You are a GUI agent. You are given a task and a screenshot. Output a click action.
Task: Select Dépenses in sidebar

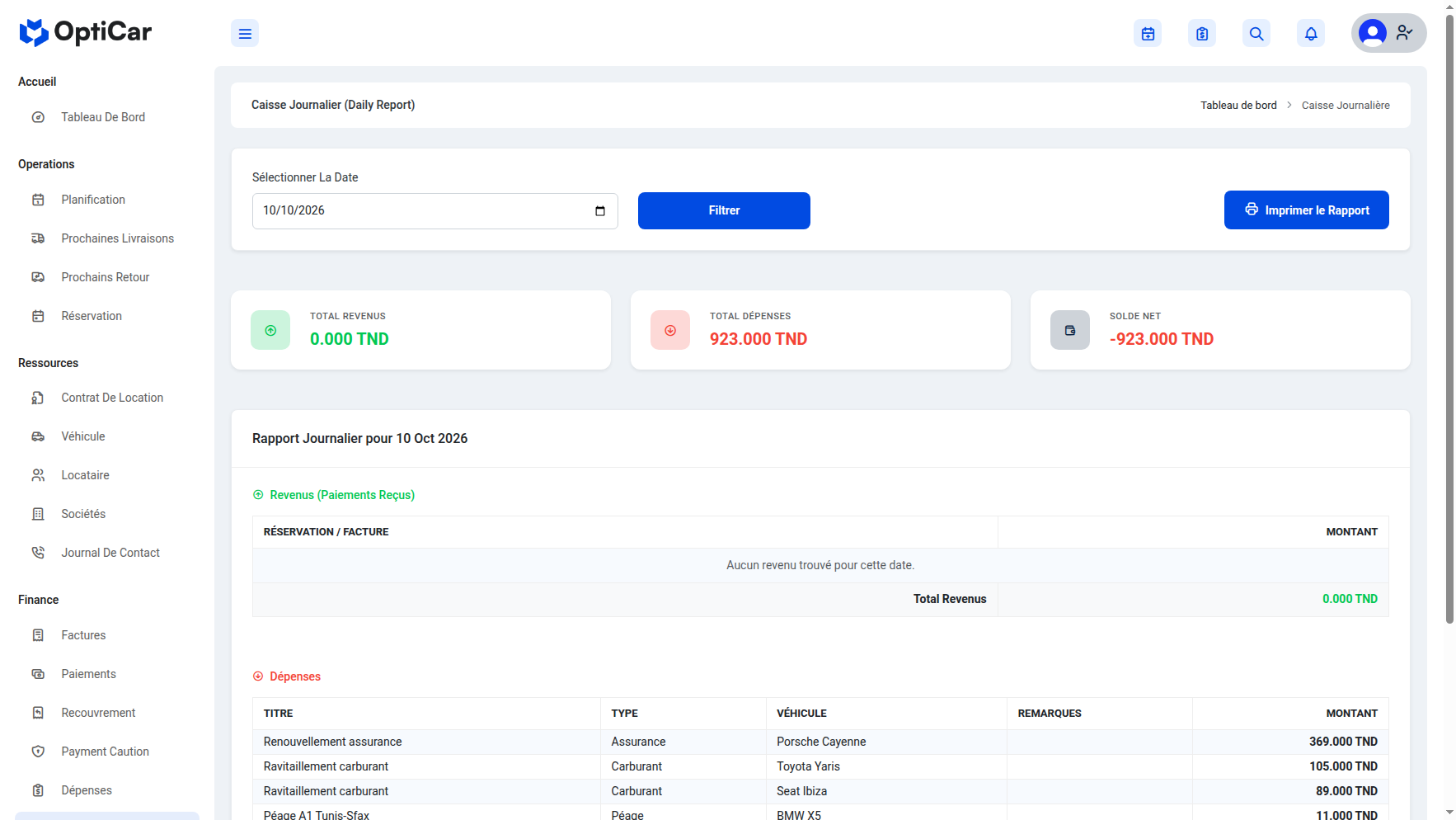pos(107,790)
